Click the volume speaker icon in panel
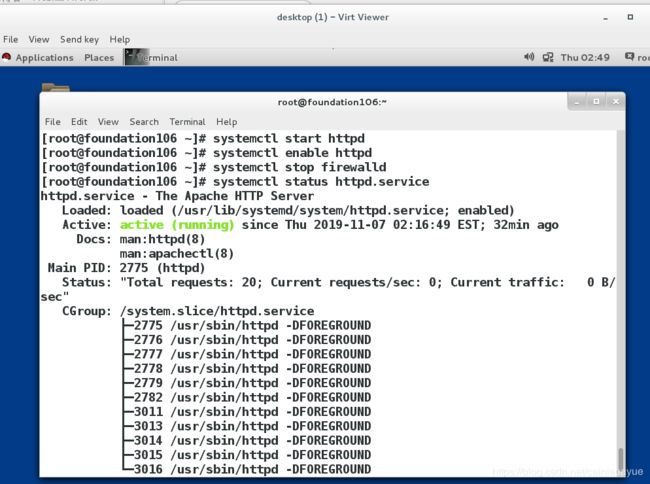Screen dimensions: 650x484 pos(529,57)
